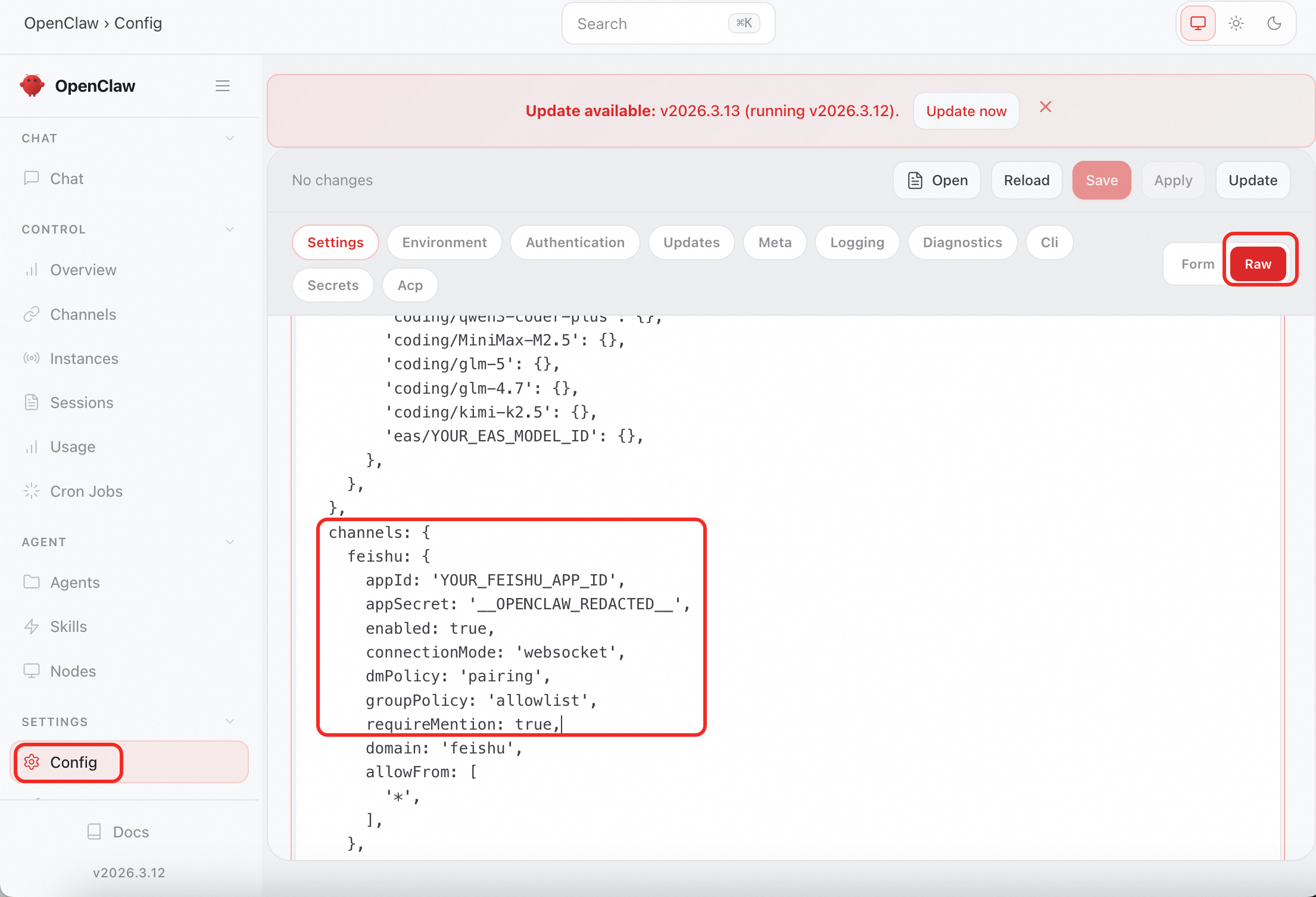This screenshot has height=897, width=1316.
Task: Open the Logging config tab
Action: click(x=857, y=242)
